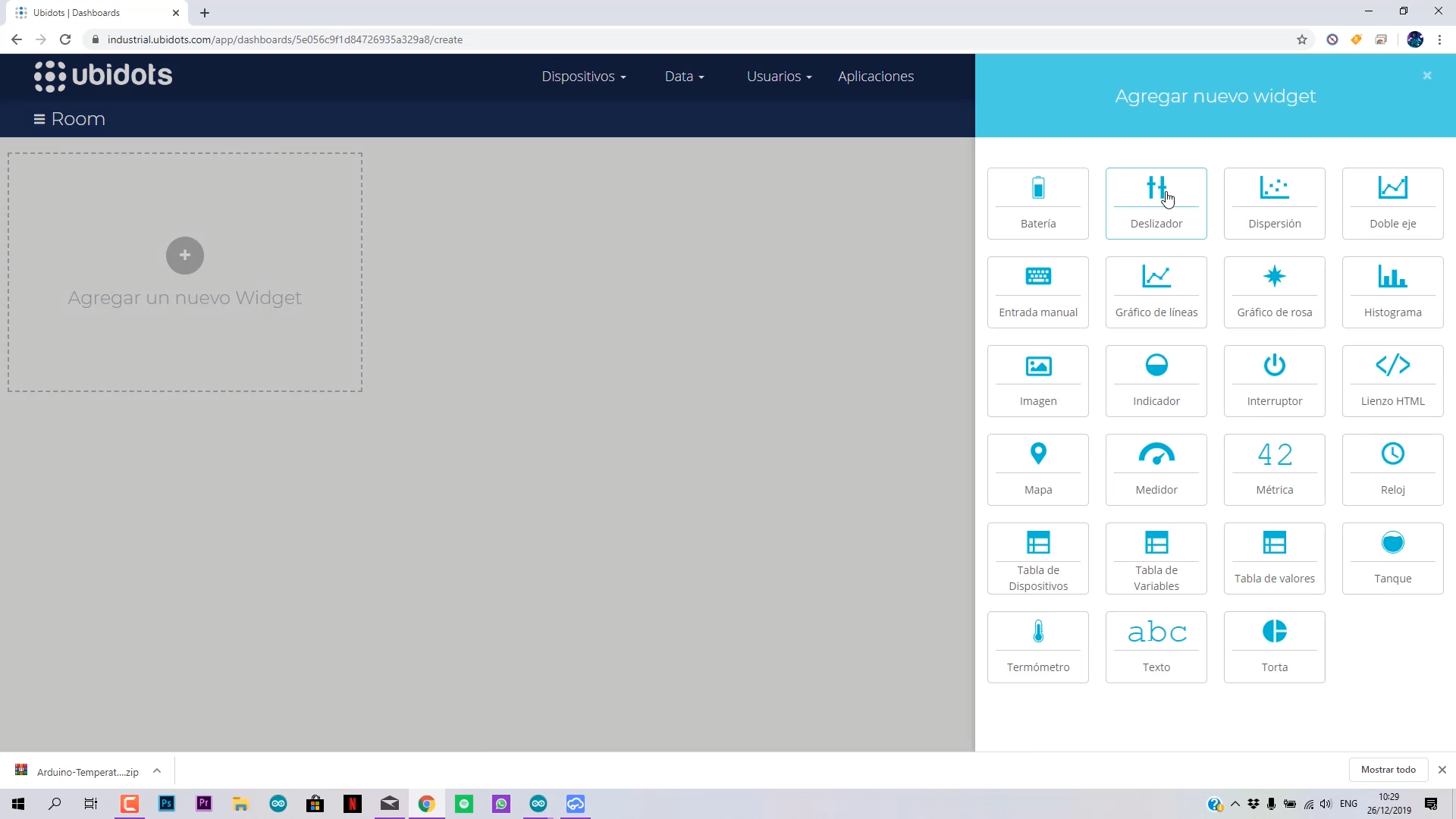Select the Imagen widget
The width and height of the screenshot is (1456, 819).
point(1037,381)
